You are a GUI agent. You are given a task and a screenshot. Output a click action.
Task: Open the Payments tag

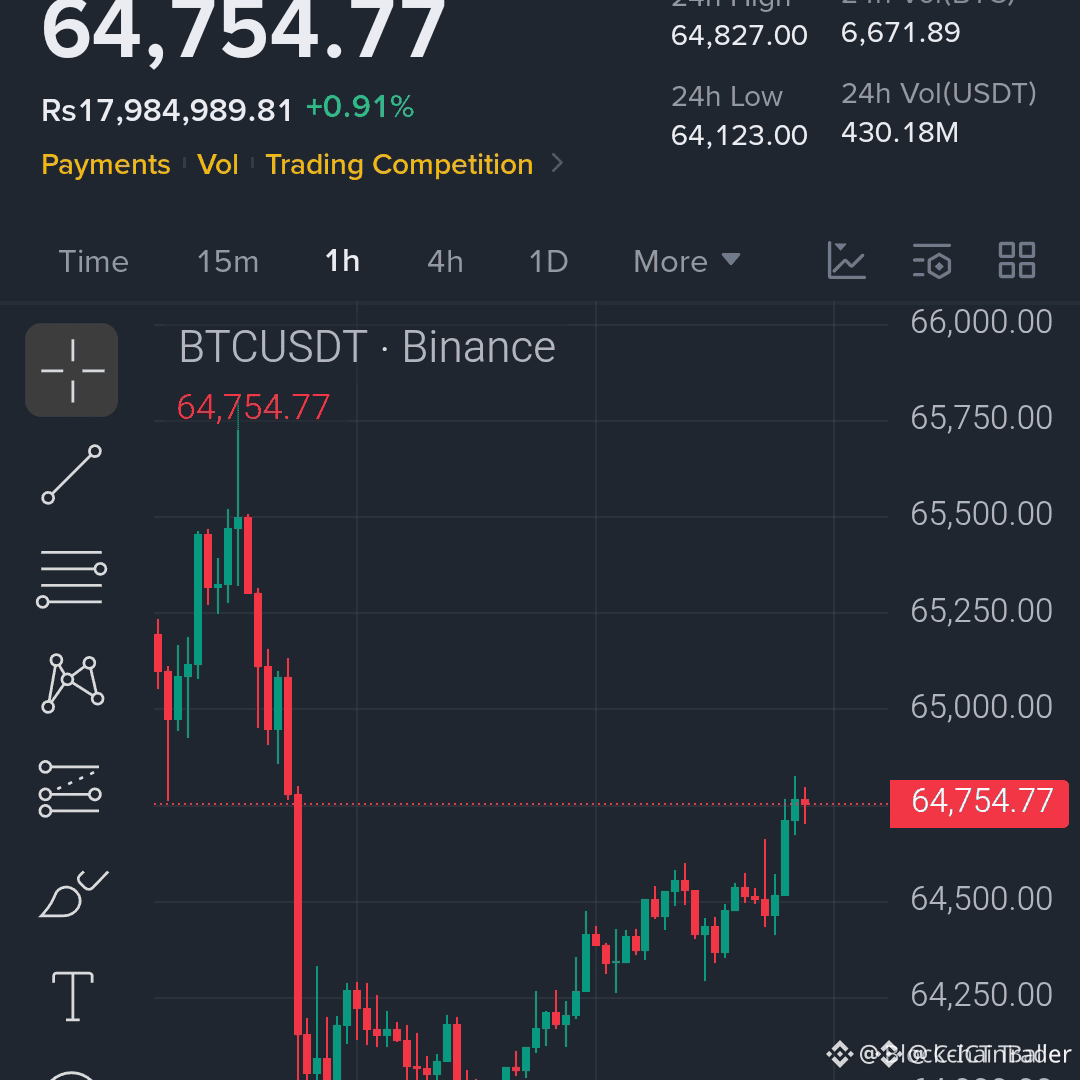(x=106, y=165)
